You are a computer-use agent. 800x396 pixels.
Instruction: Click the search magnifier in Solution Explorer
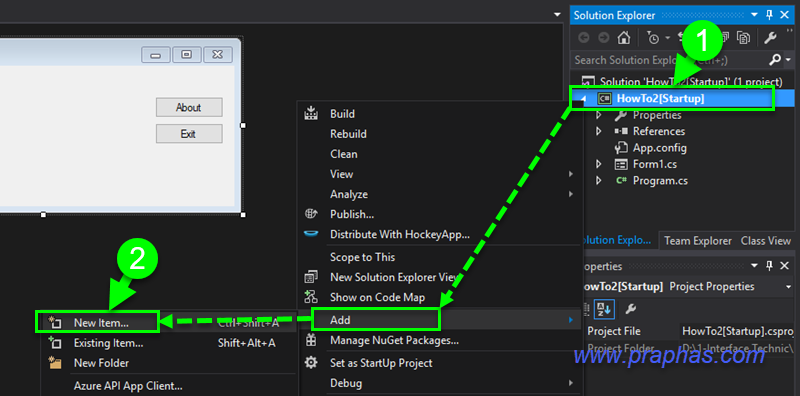(x=774, y=60)
